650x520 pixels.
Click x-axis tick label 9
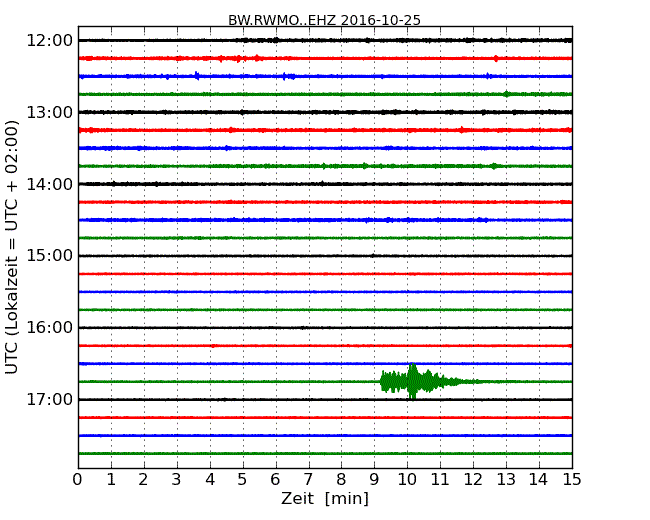tap(374, 480)
